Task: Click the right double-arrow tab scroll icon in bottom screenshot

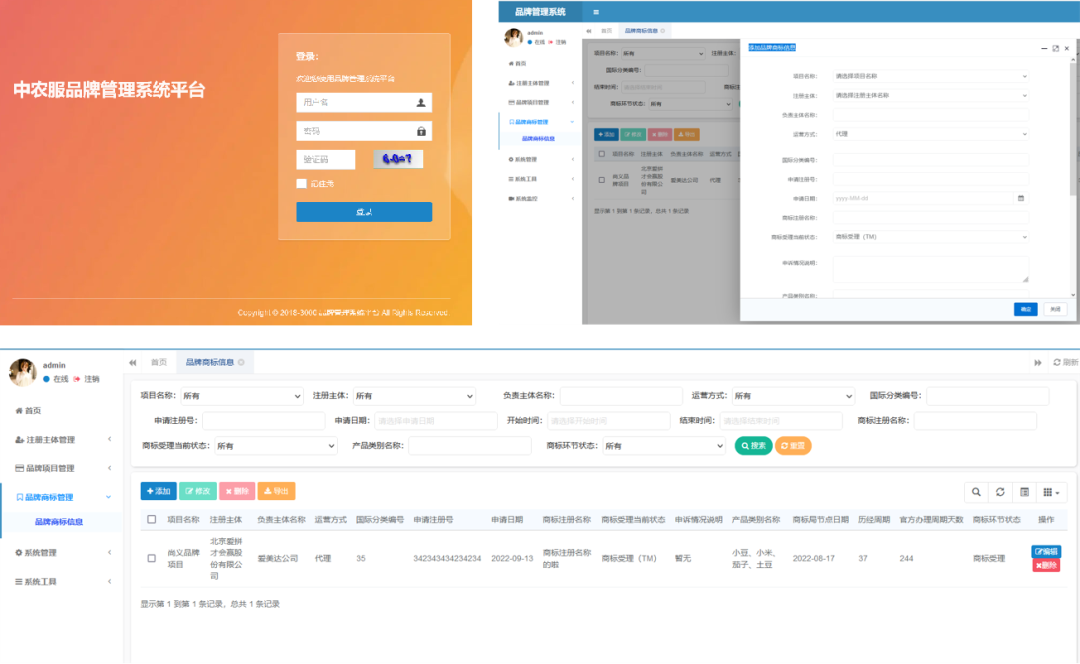Action: (x=1037, y=362)
